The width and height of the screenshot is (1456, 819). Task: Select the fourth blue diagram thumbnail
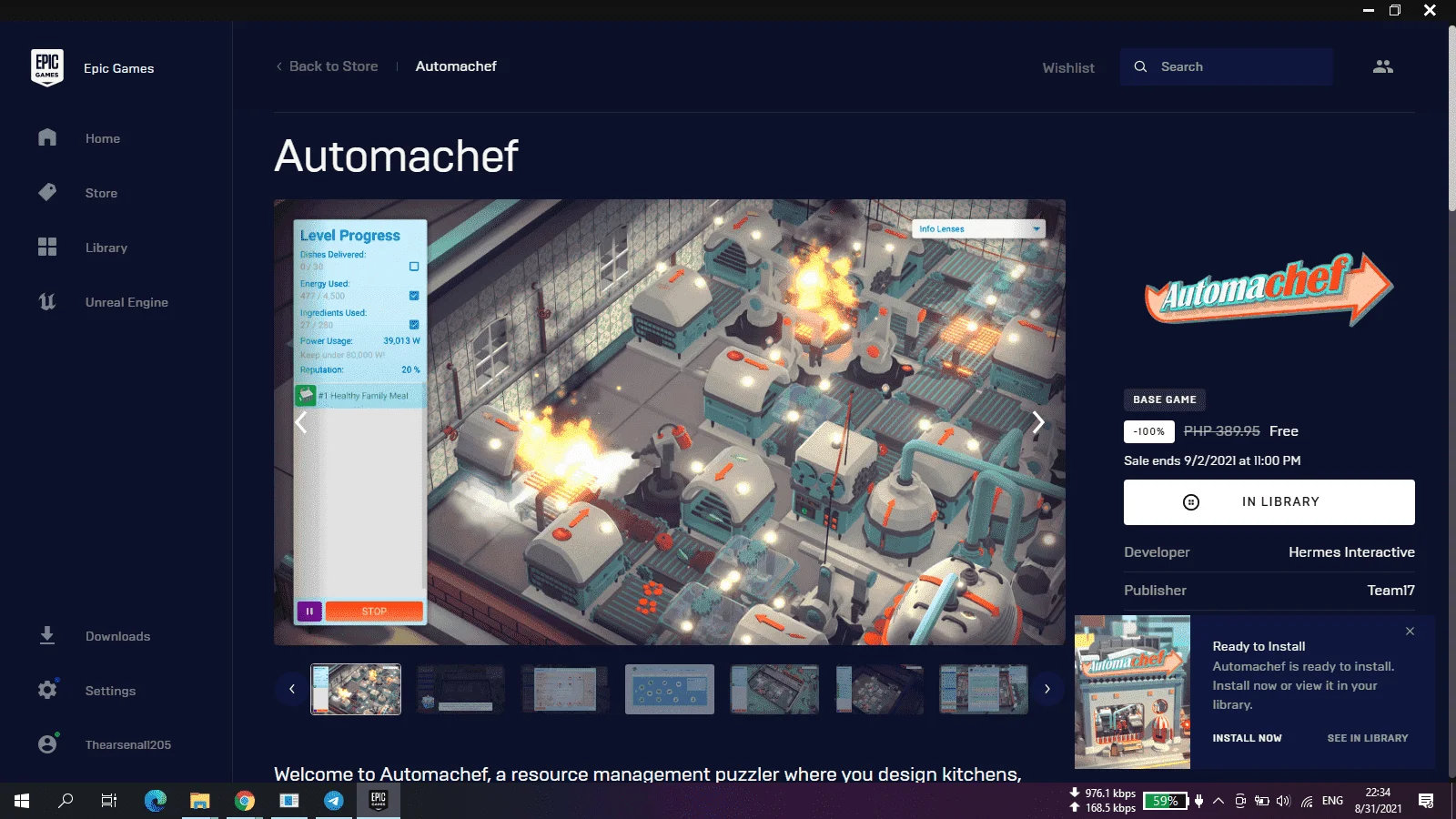tap(670, 689)
